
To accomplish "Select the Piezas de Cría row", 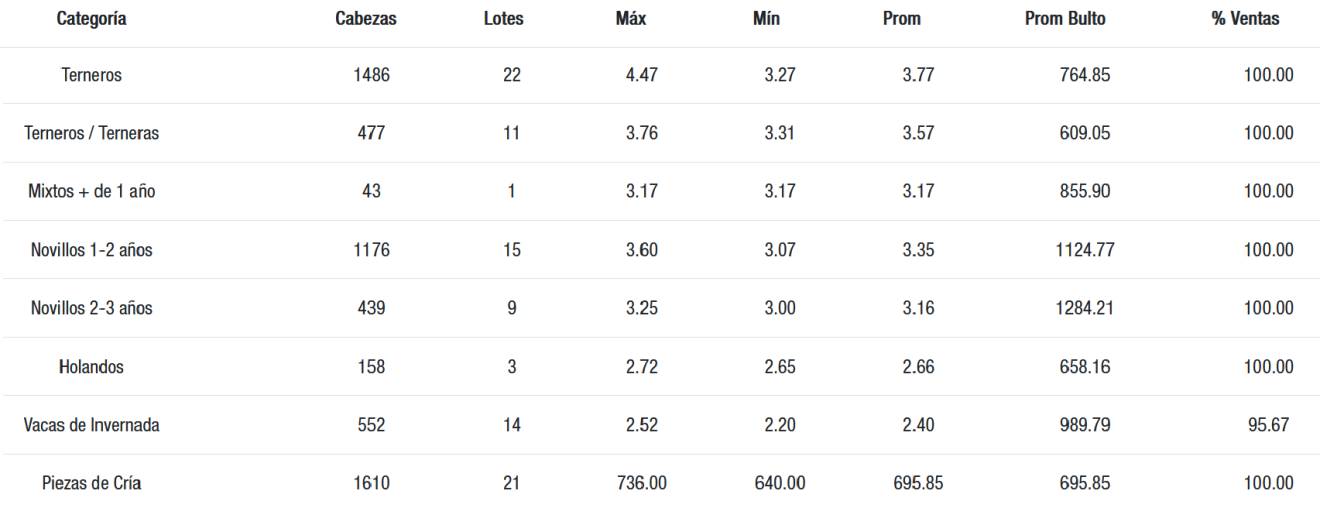I will (91, 483).
